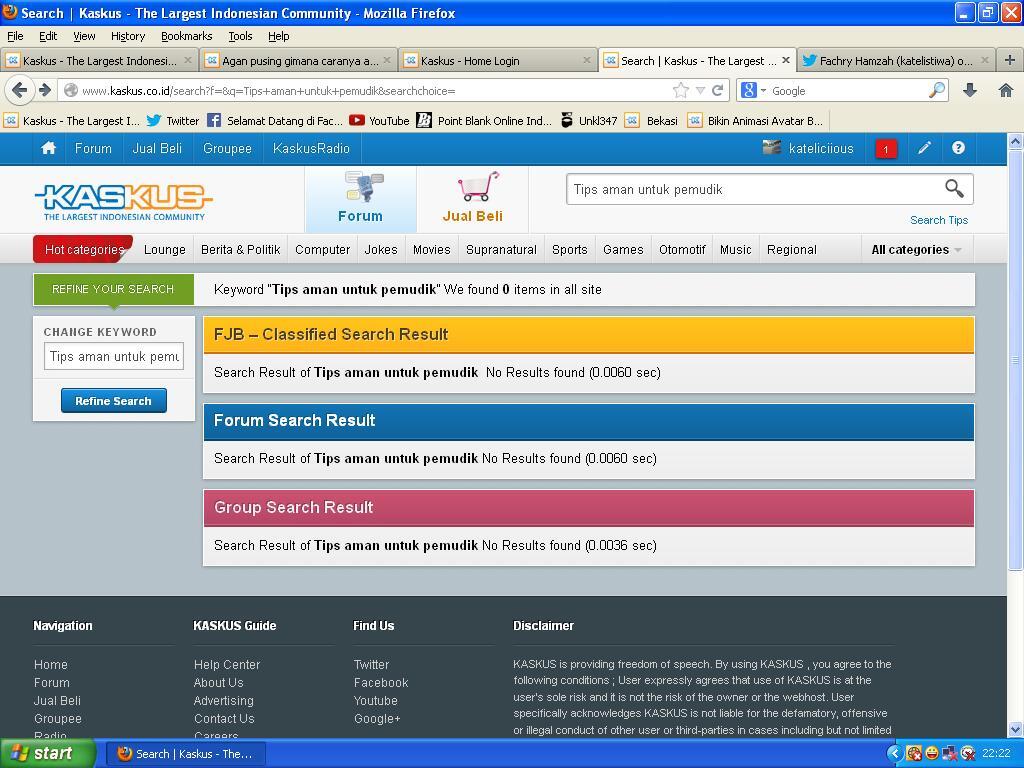Click the Kaskus home icon in blue navbar
The image size is (1024, 768).
coord(48,148)
